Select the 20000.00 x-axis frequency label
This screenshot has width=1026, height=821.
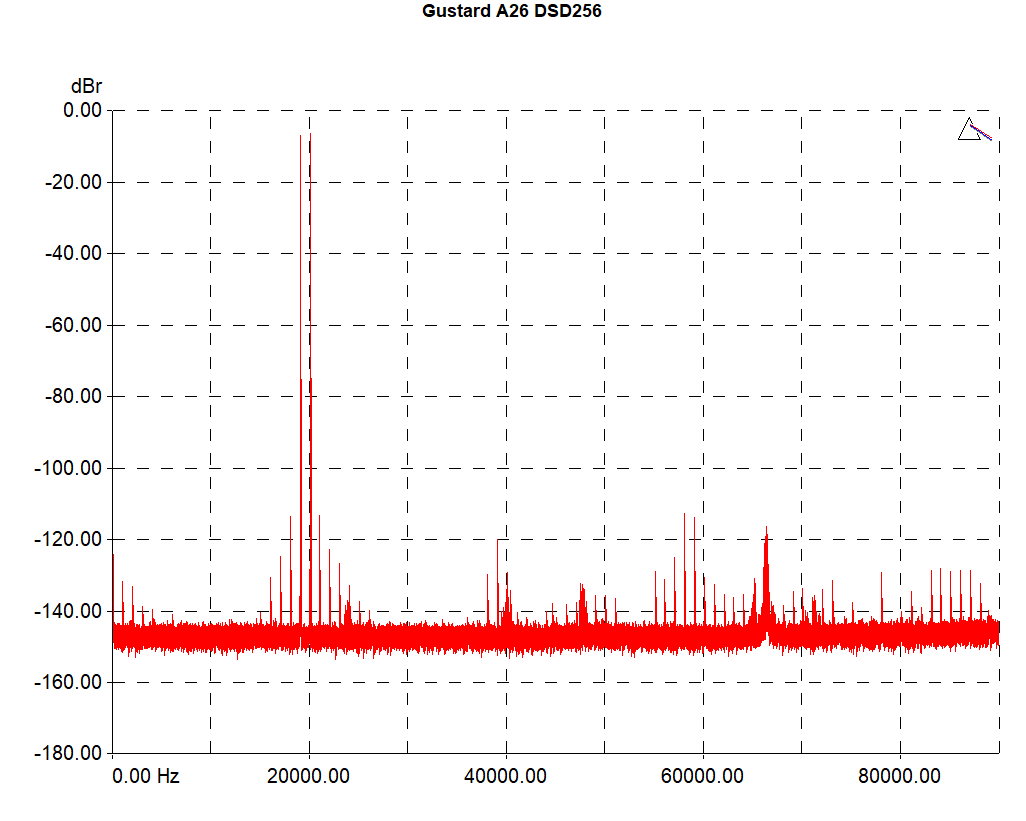point(309,776)
